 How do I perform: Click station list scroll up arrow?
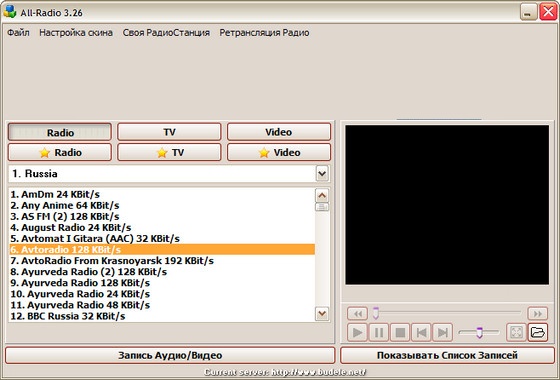(x=322, y=195)
